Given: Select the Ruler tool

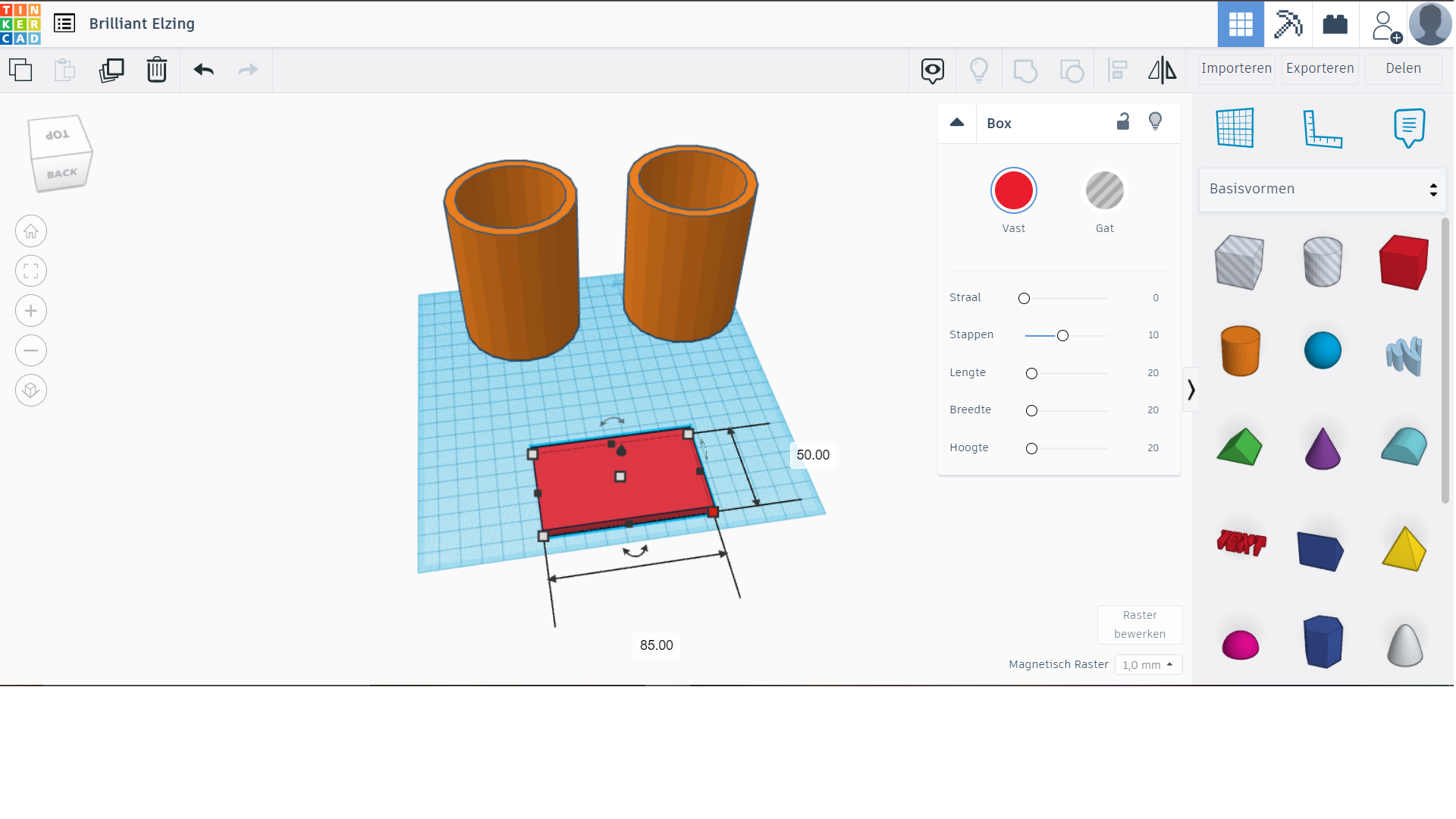Looking at the screenshot, I should point(1322,127).
